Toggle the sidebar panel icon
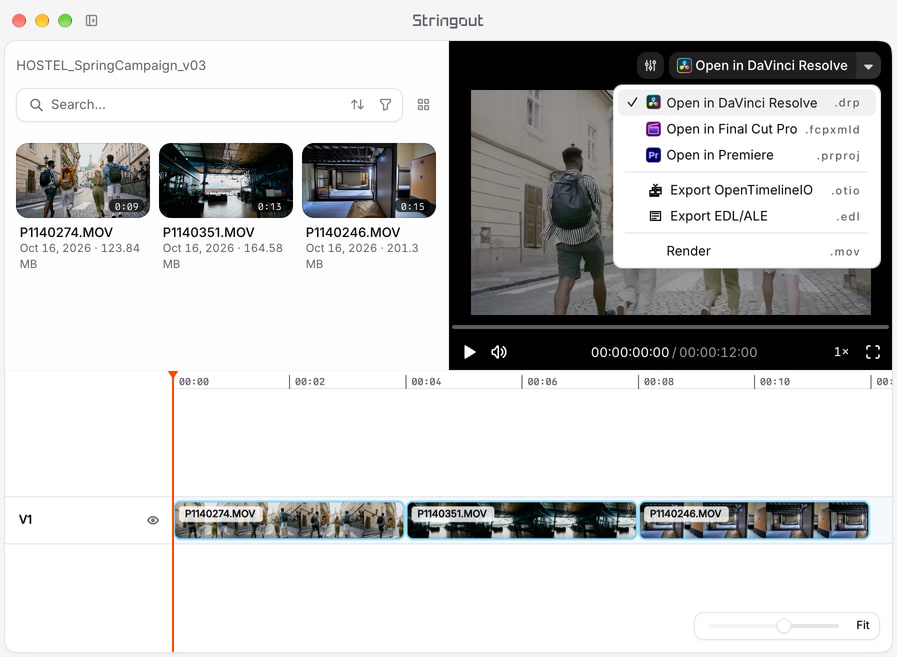 tap(92, 21)
